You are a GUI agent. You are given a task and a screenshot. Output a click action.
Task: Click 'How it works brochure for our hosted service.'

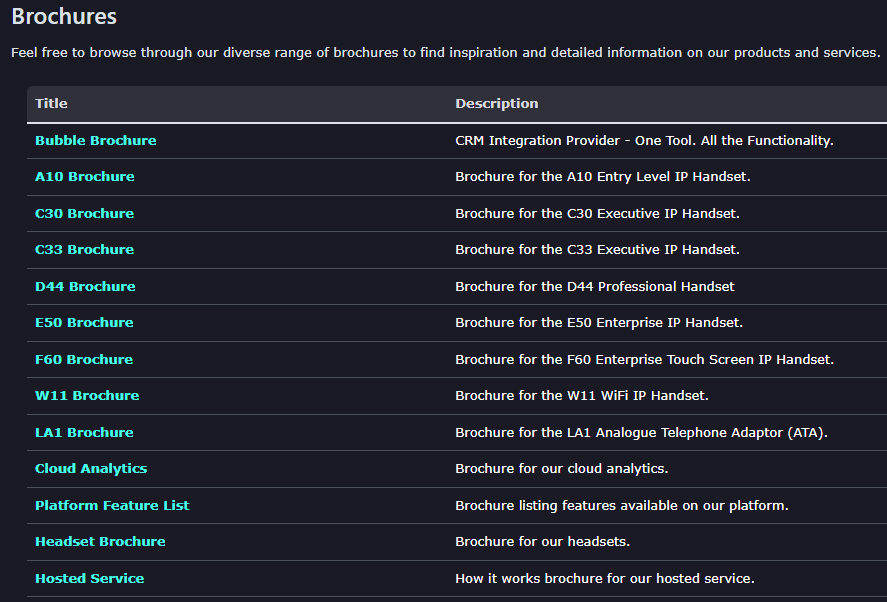point(605,578)
